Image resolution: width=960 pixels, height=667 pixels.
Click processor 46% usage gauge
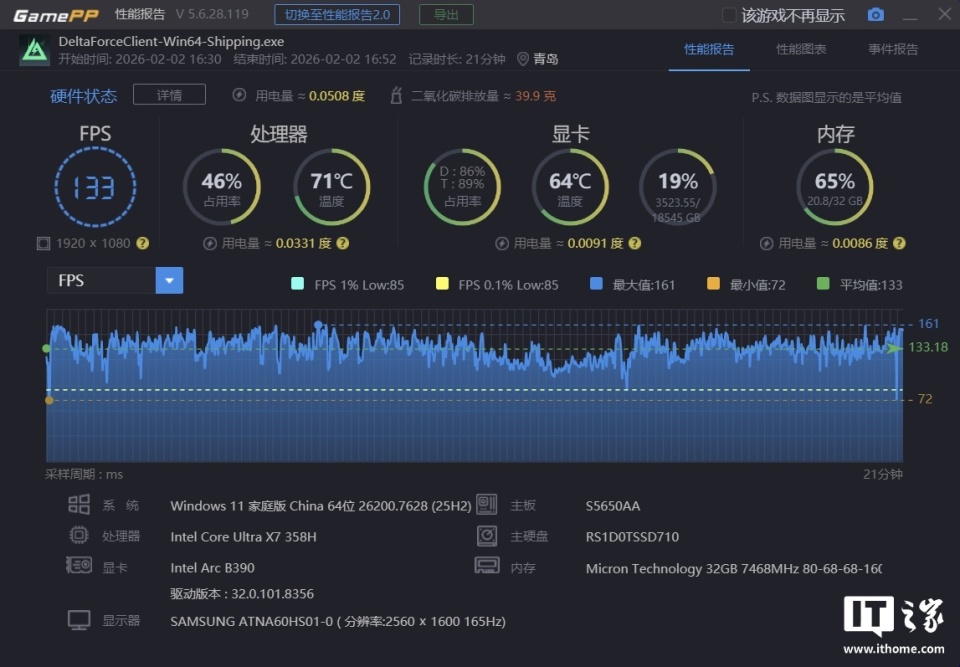[x=222, y=187]
